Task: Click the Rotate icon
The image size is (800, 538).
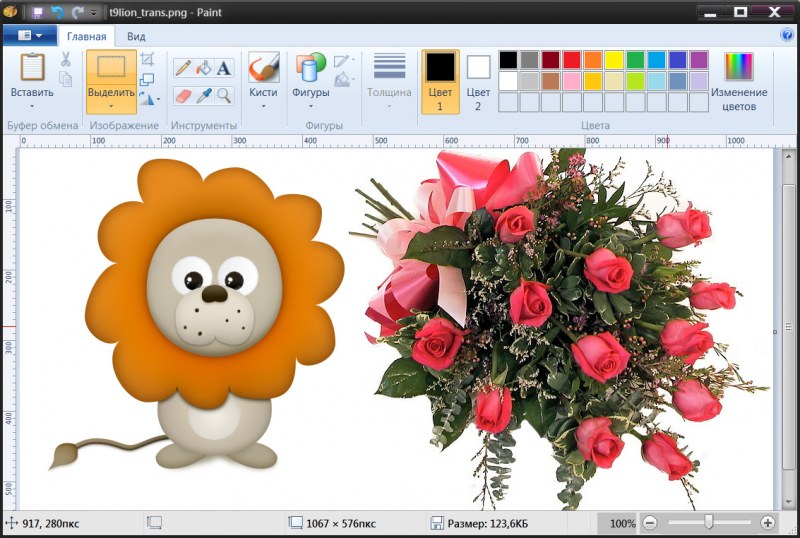Action: [x=146, y=99]
